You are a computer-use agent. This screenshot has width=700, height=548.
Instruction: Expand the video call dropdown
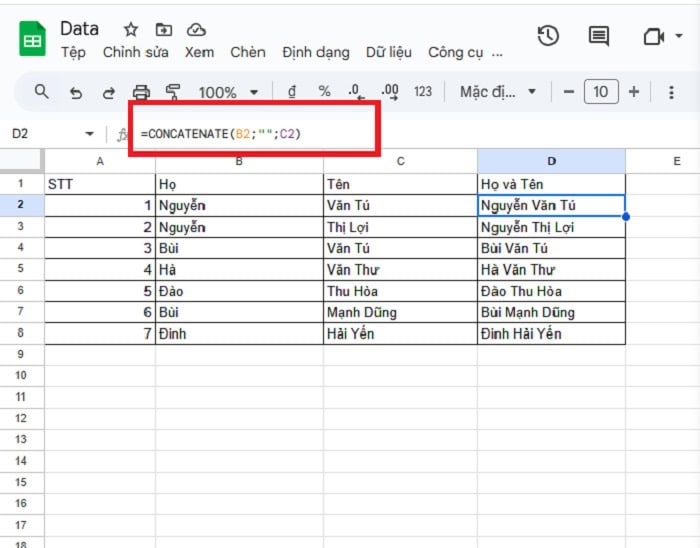click(680, 37)
